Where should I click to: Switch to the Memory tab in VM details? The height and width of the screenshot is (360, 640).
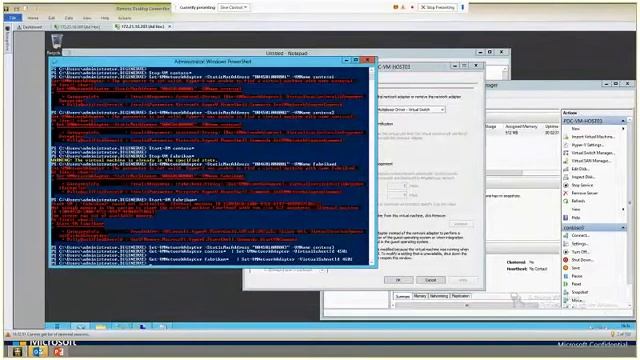420,296
